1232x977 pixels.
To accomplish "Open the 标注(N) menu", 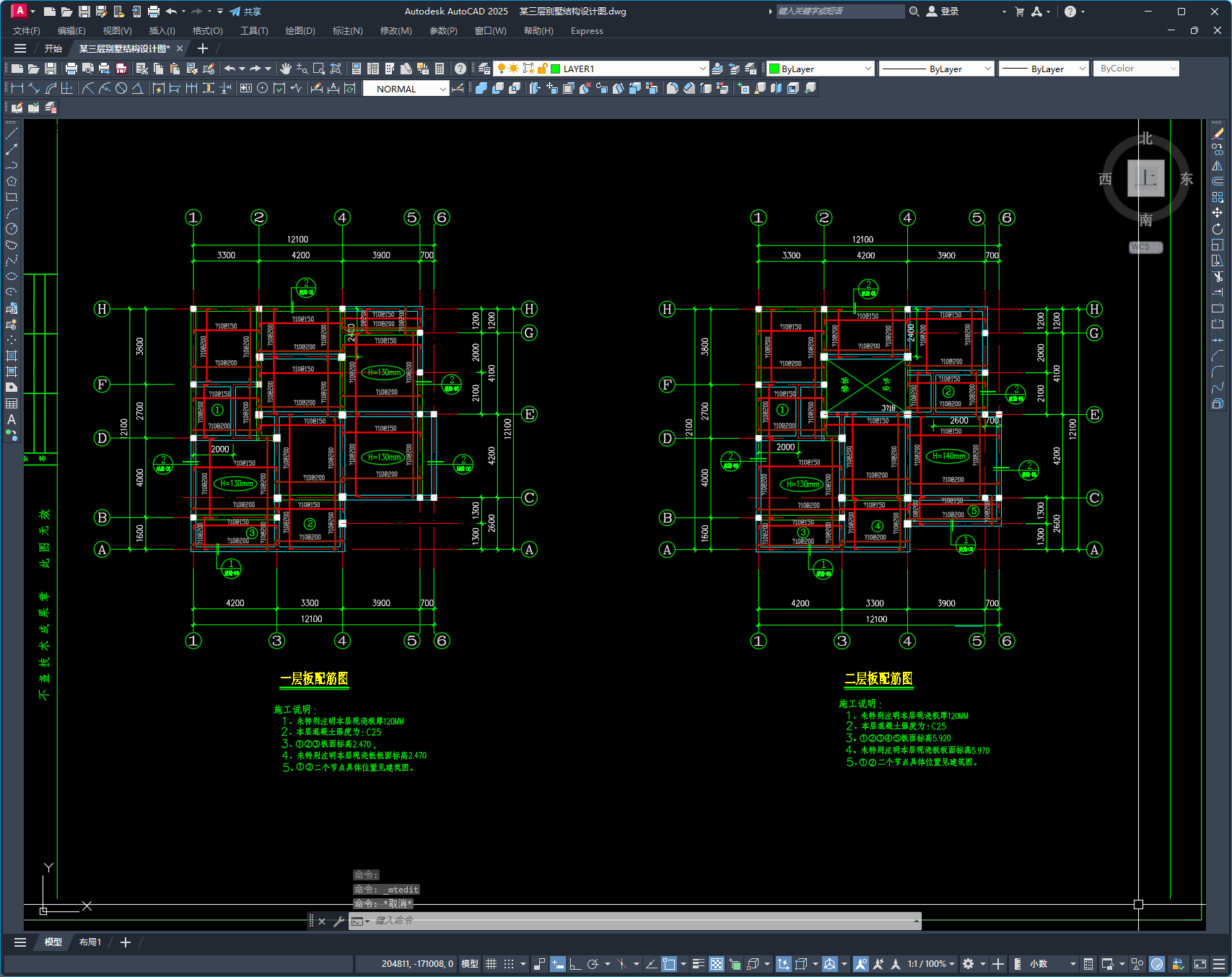I will (x=347, y=31).
